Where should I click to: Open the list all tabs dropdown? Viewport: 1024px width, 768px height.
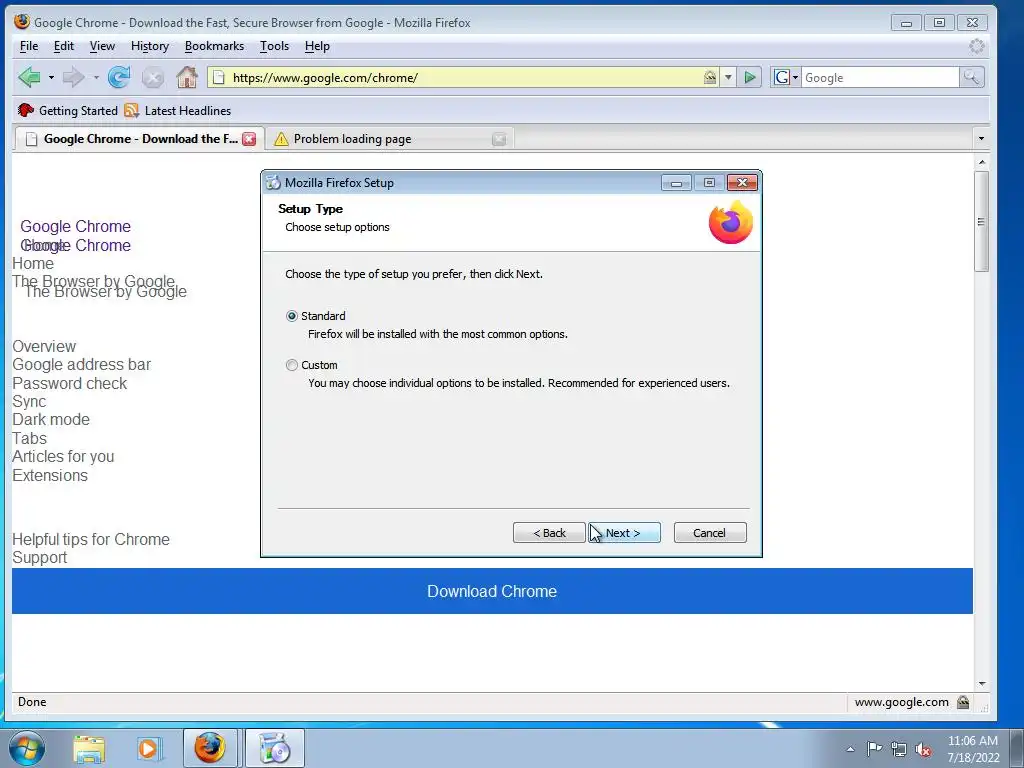pyautogui.click(x=981, y=138)
